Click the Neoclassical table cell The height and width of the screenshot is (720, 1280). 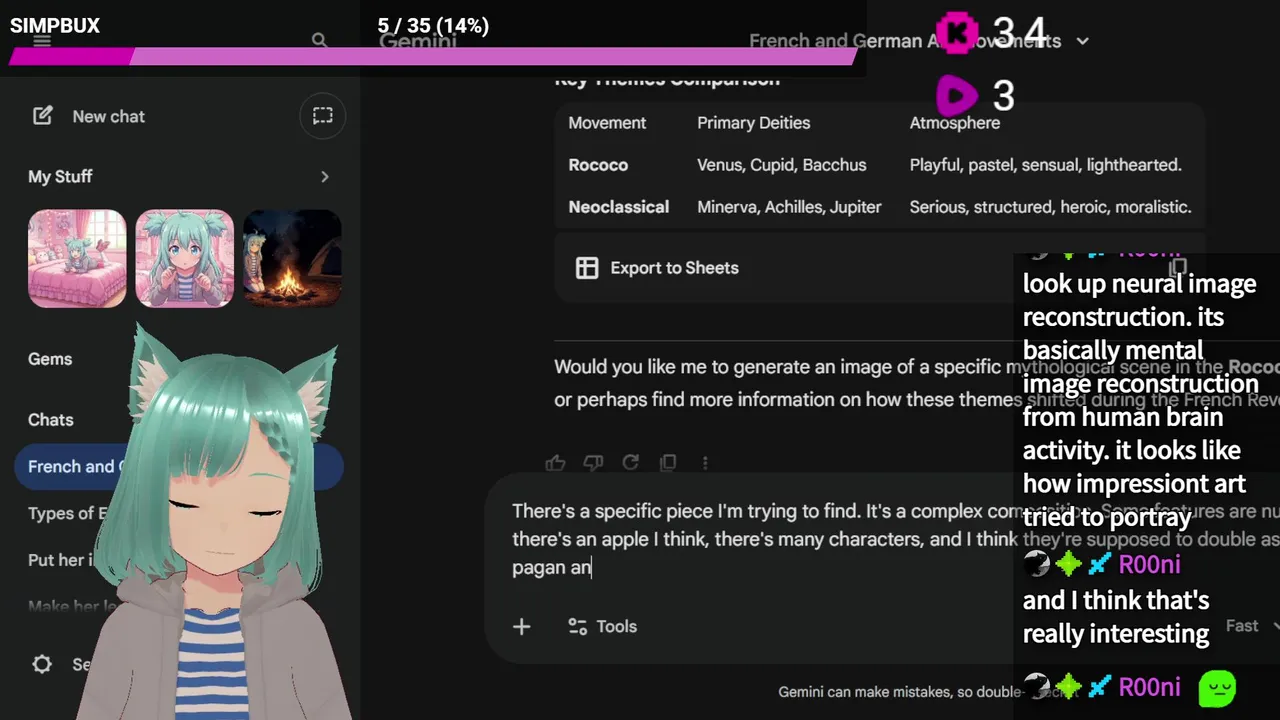[618, 207]
